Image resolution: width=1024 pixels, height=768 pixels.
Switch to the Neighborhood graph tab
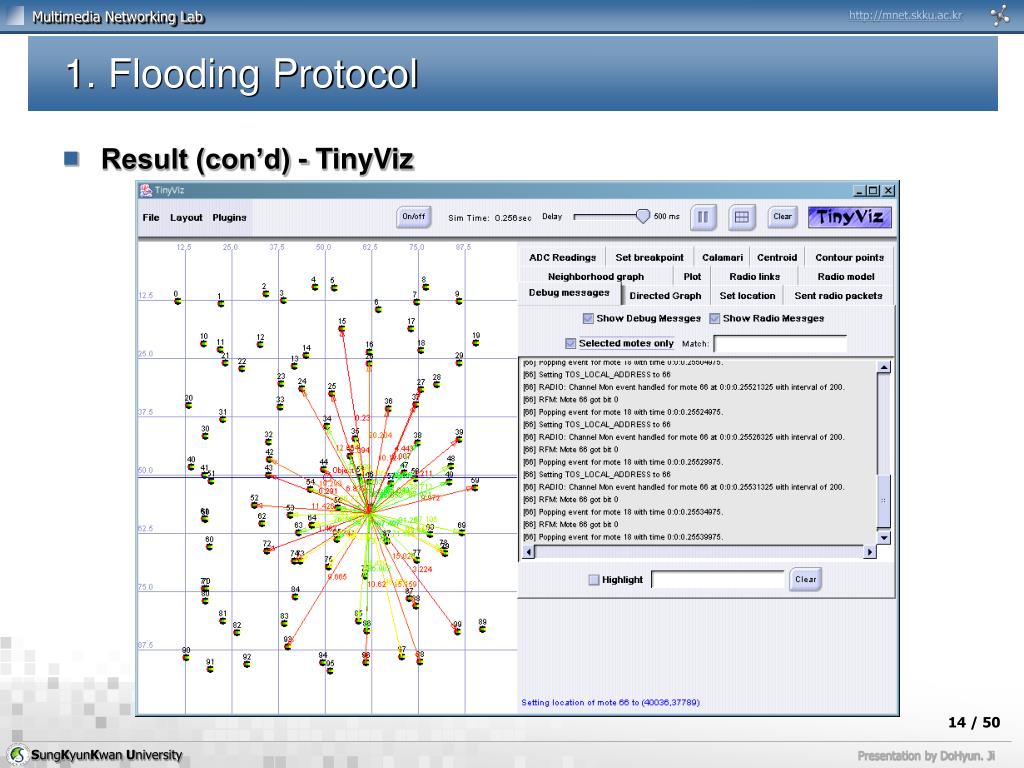596,276
